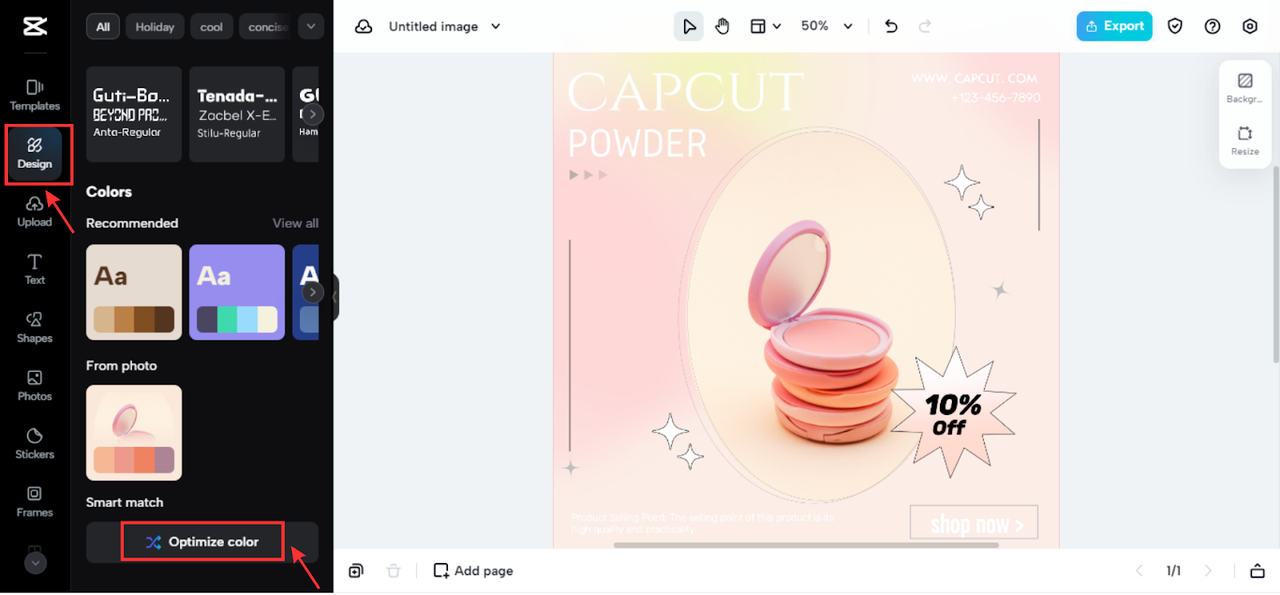Open the Background tool
Viewport: 1280px width, 595px height.
tap(1245, 88)
